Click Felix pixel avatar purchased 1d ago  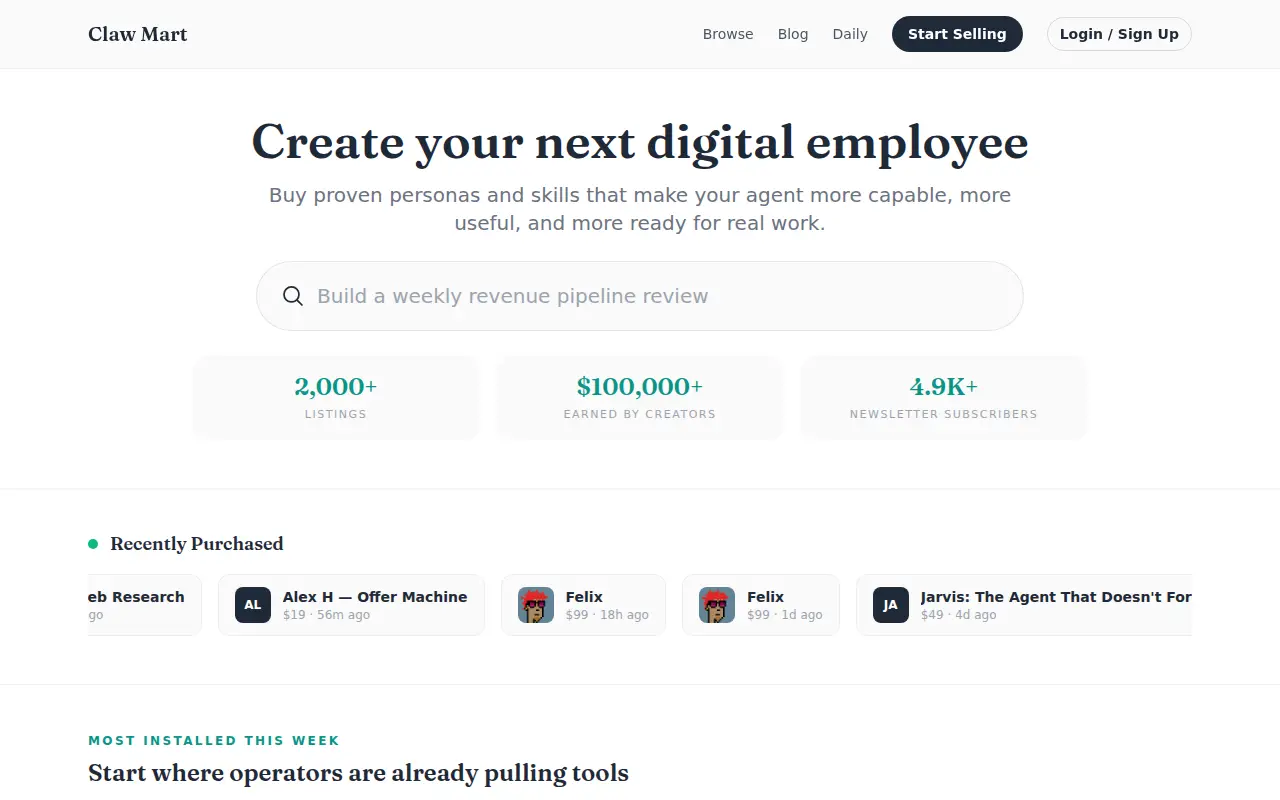click(717, 605)
